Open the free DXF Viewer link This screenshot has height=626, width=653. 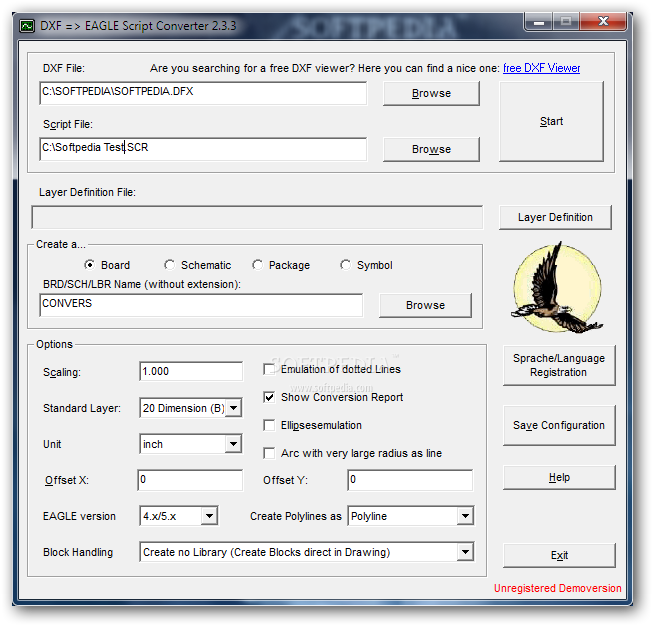coord(541,68)
